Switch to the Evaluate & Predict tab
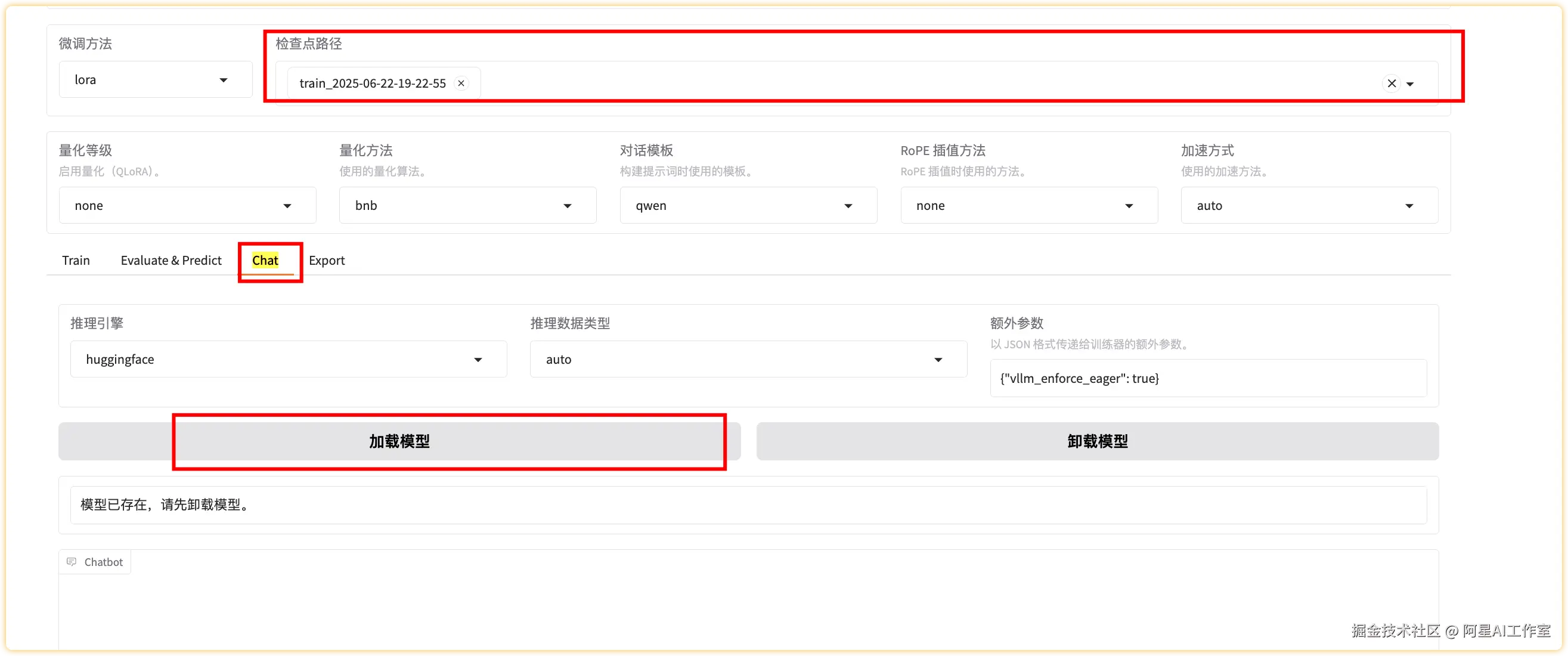1568x656 pixels. [171, 261]
